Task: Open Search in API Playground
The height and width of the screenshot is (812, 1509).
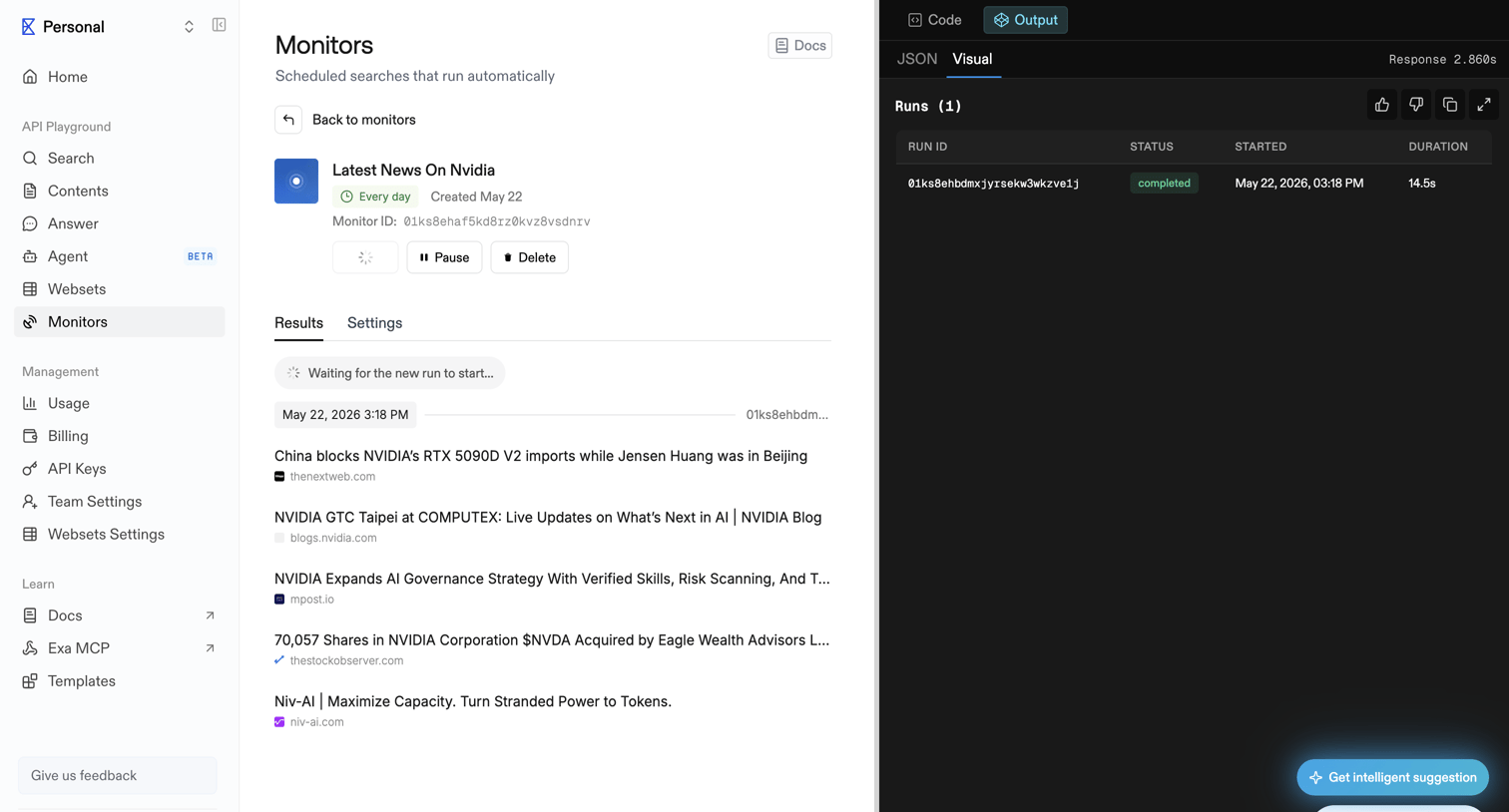Action: click(120, 159)
